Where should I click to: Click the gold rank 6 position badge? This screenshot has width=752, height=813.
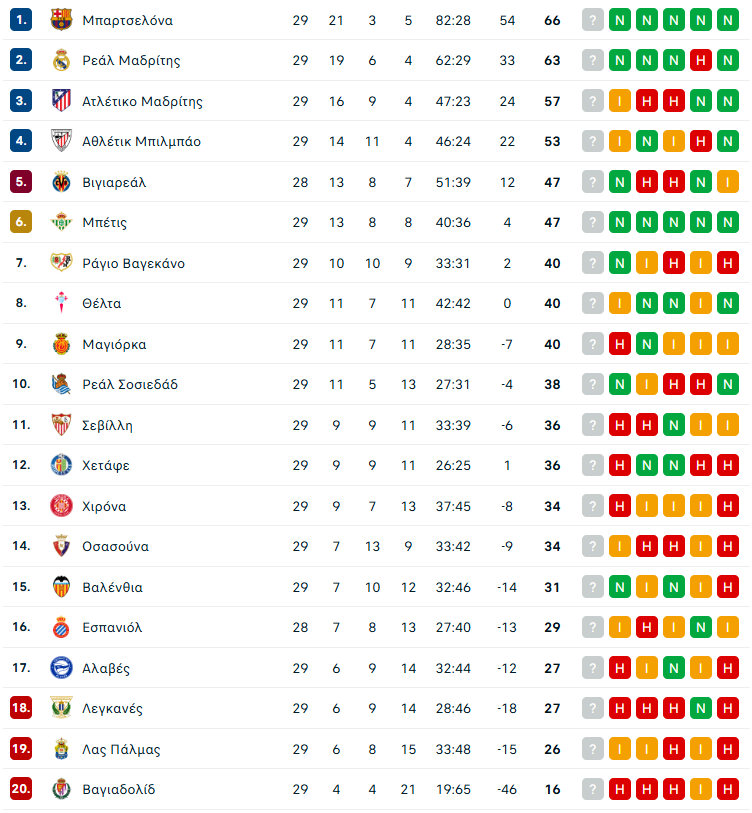21,222
